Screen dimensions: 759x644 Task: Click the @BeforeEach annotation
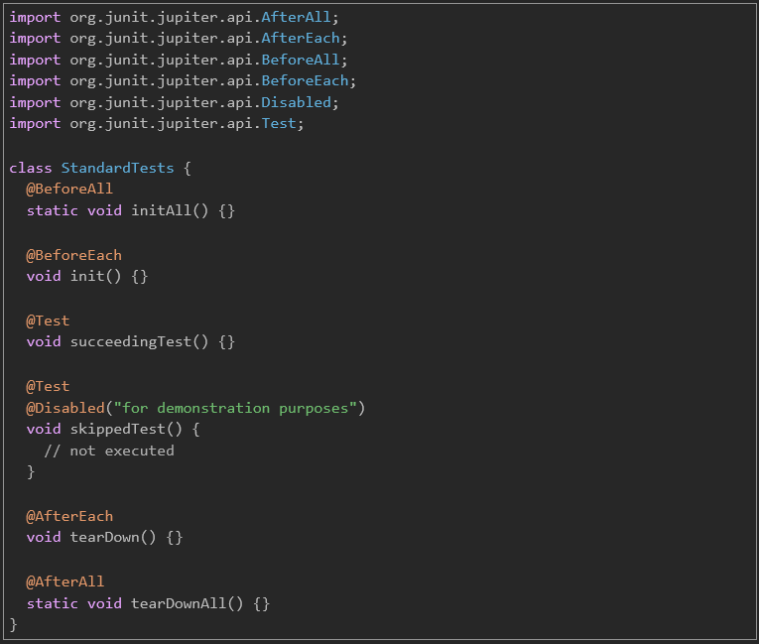point(74,255)
